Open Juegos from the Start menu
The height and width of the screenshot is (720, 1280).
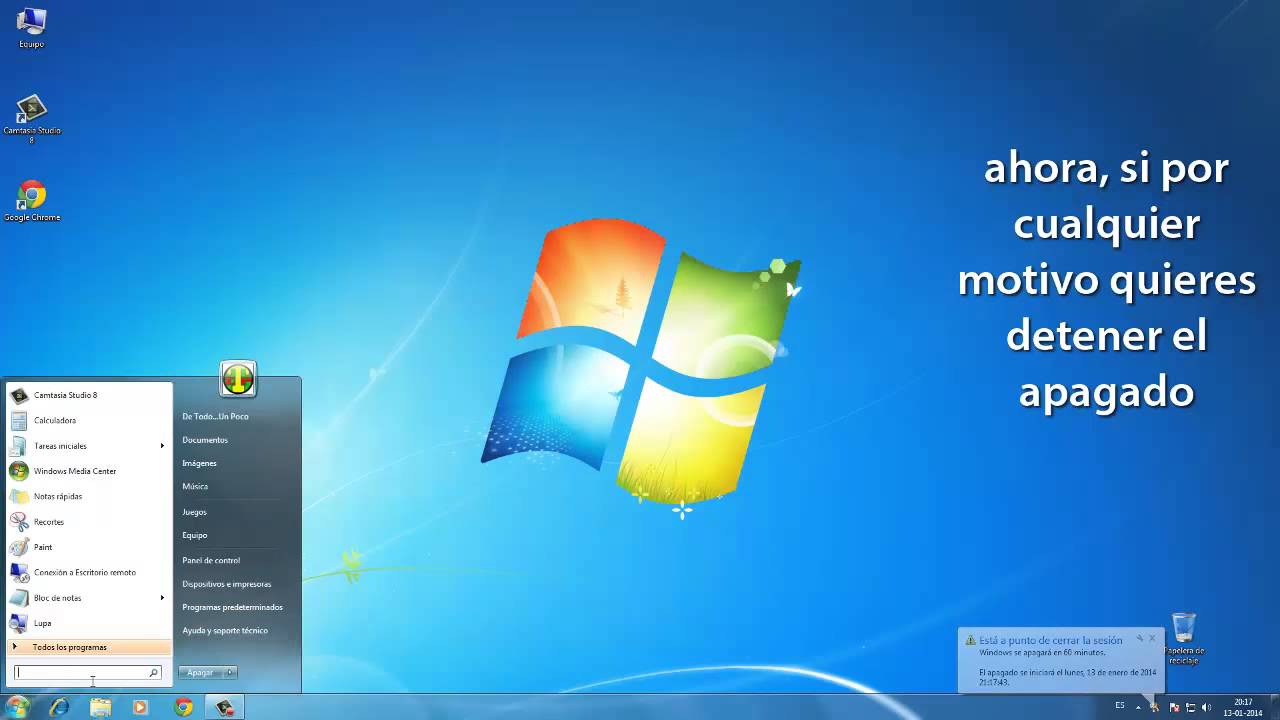pos(194,512)
